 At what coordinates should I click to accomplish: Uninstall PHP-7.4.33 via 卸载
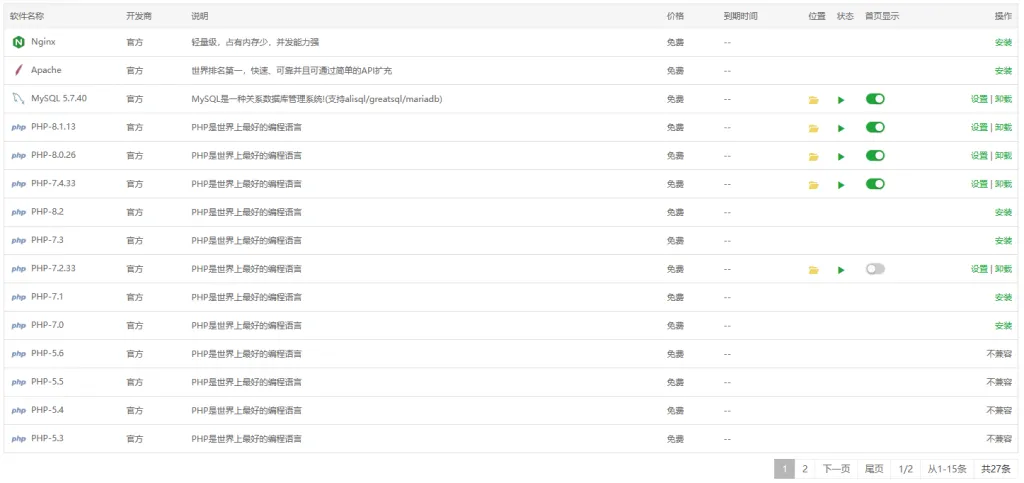(1003, 184)
